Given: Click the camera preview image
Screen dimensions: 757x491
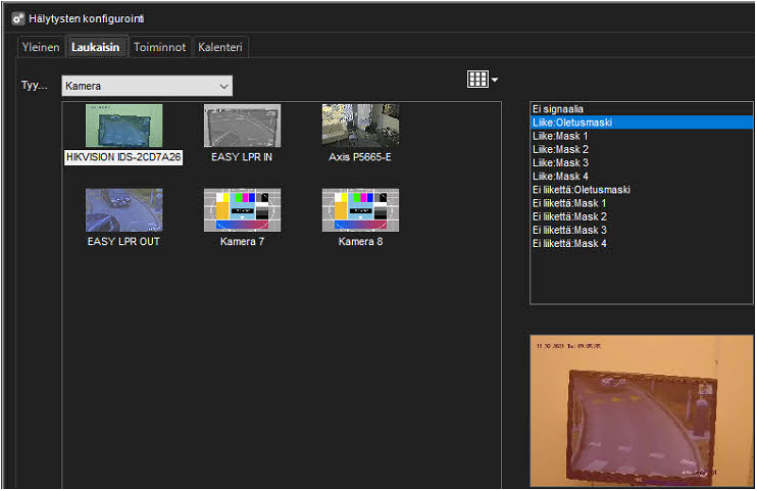Looking at the screenshot, I should point(641,410).
